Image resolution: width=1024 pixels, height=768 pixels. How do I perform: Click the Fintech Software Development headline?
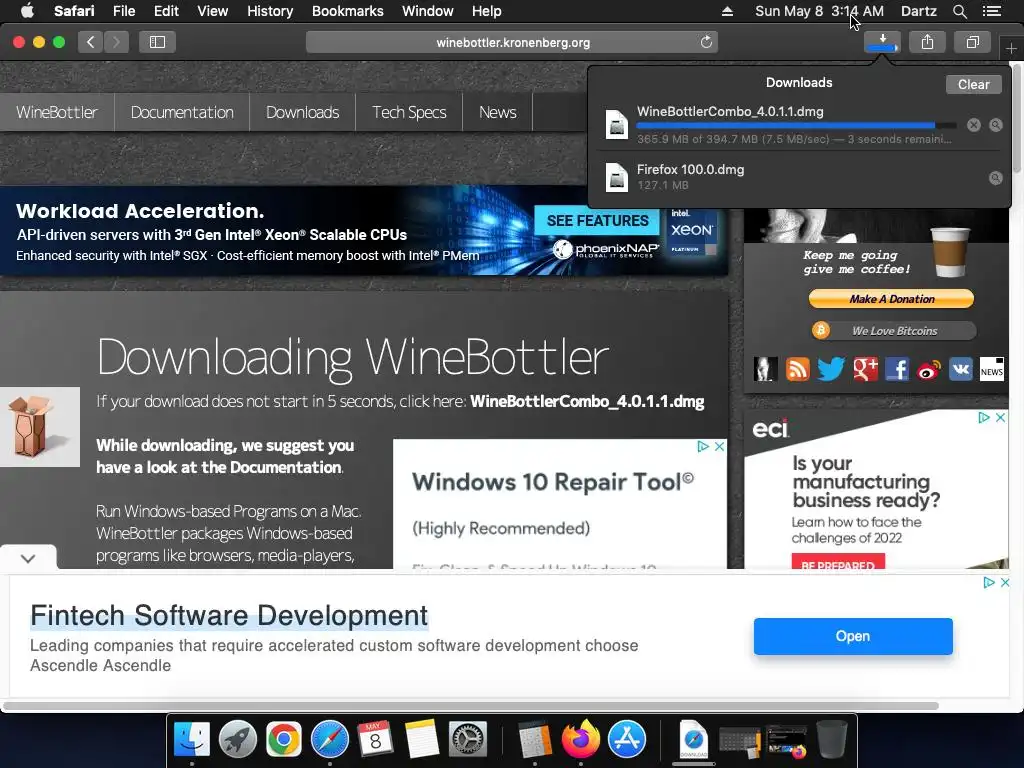coord(229,615)
